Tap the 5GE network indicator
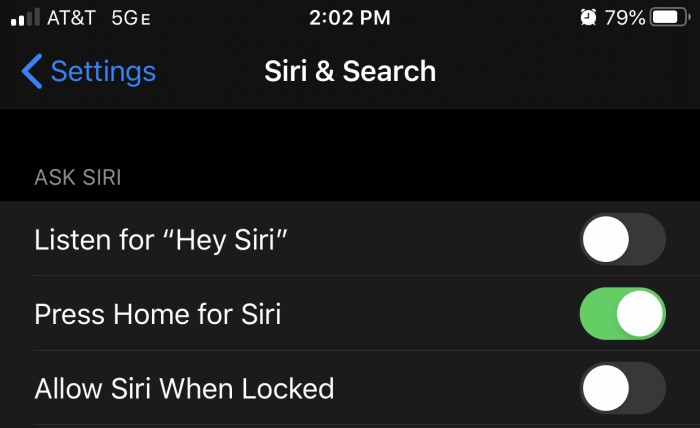 point(131,18)
